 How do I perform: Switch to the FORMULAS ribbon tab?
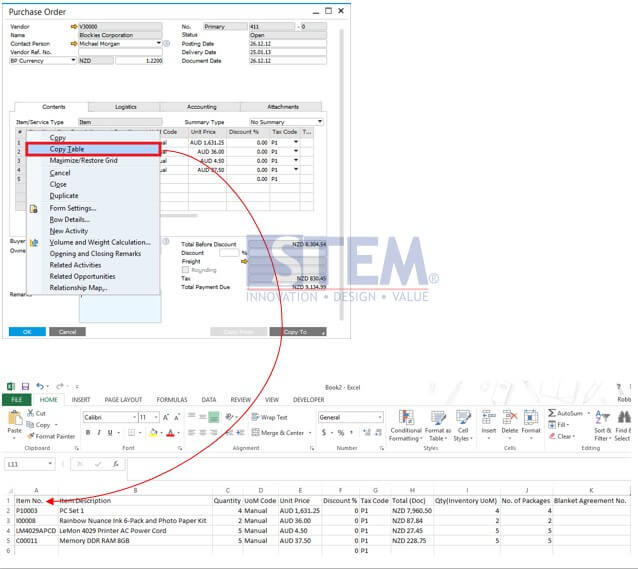pos(172,400)
